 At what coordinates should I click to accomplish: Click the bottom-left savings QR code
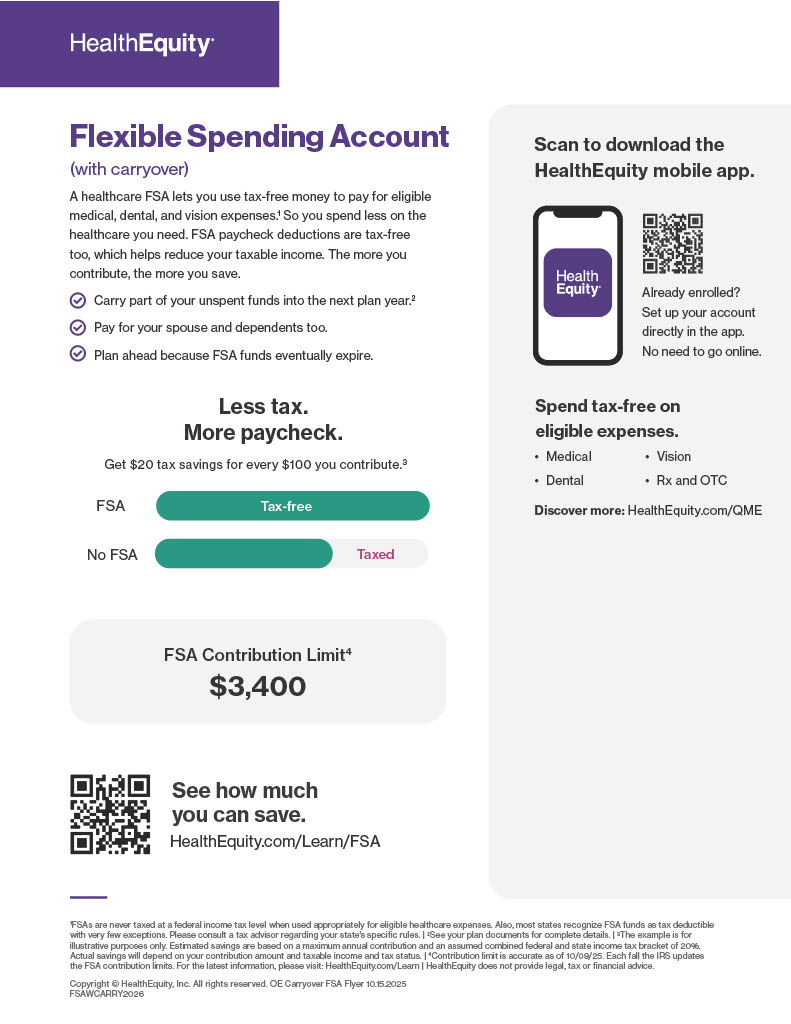[110, 814]
